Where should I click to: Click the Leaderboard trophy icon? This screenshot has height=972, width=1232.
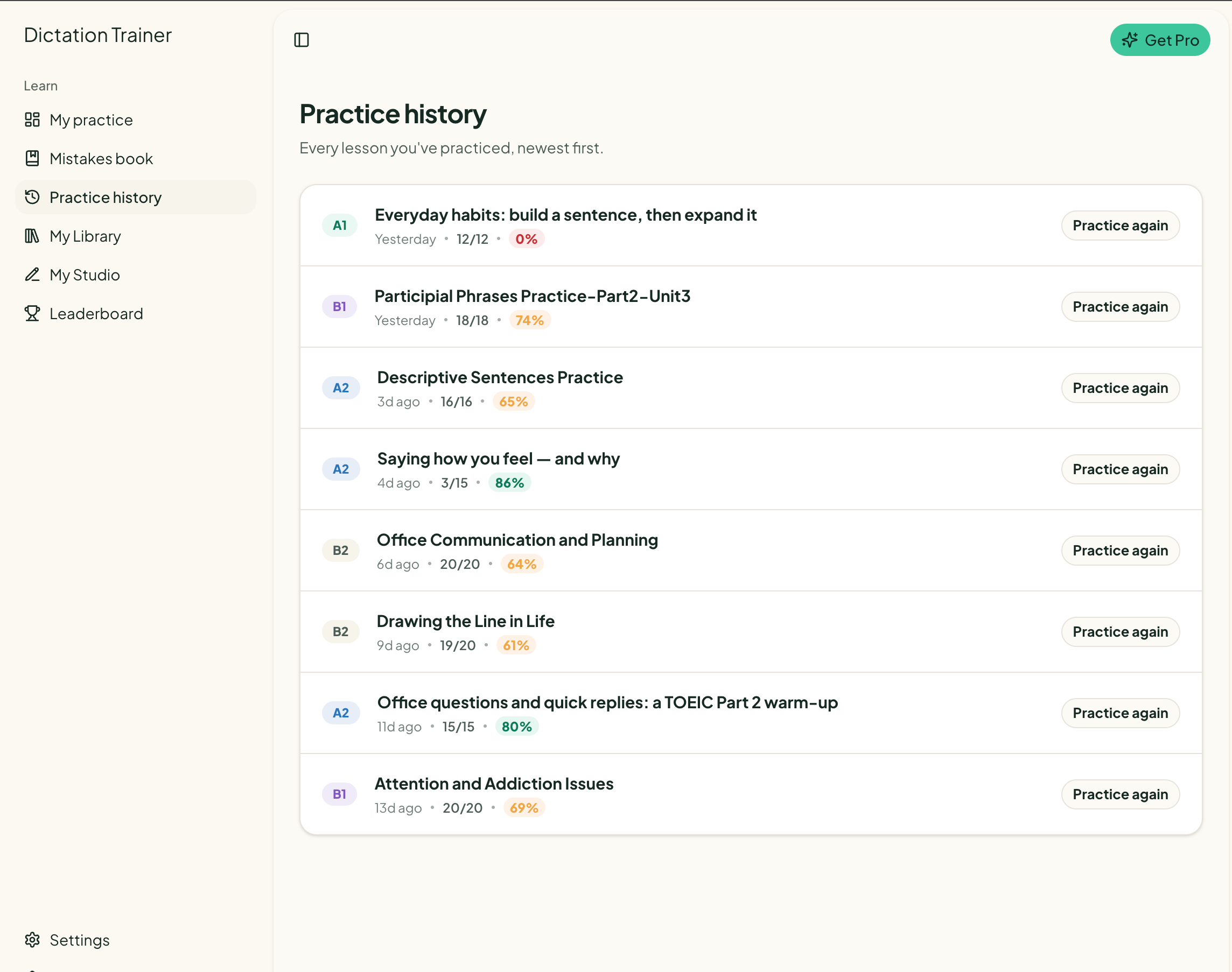(32, 313)
